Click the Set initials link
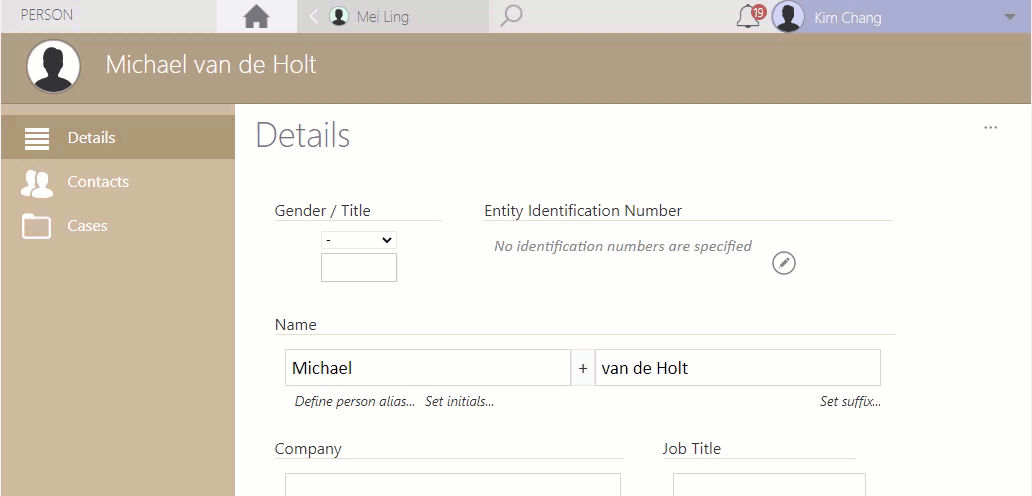 [459, 401]
